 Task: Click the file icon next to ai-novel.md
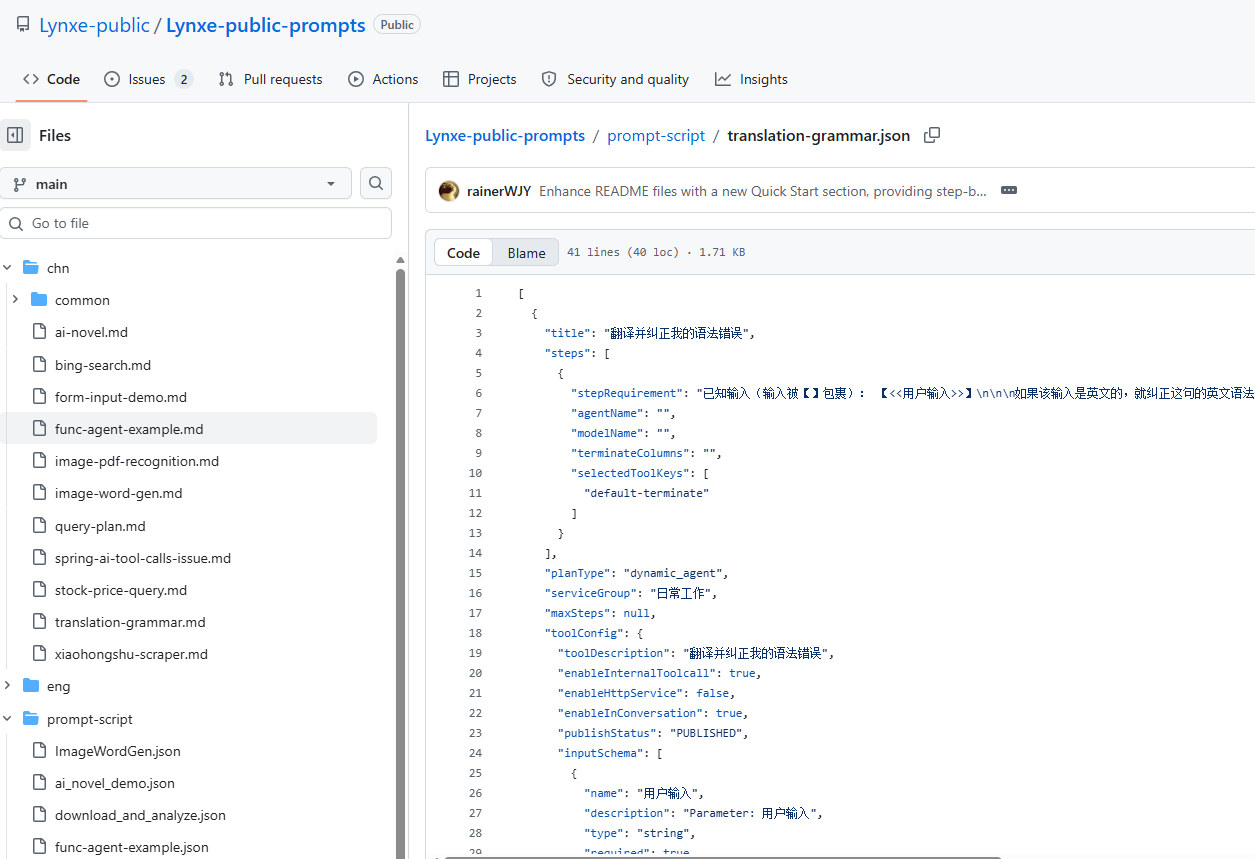39,332
